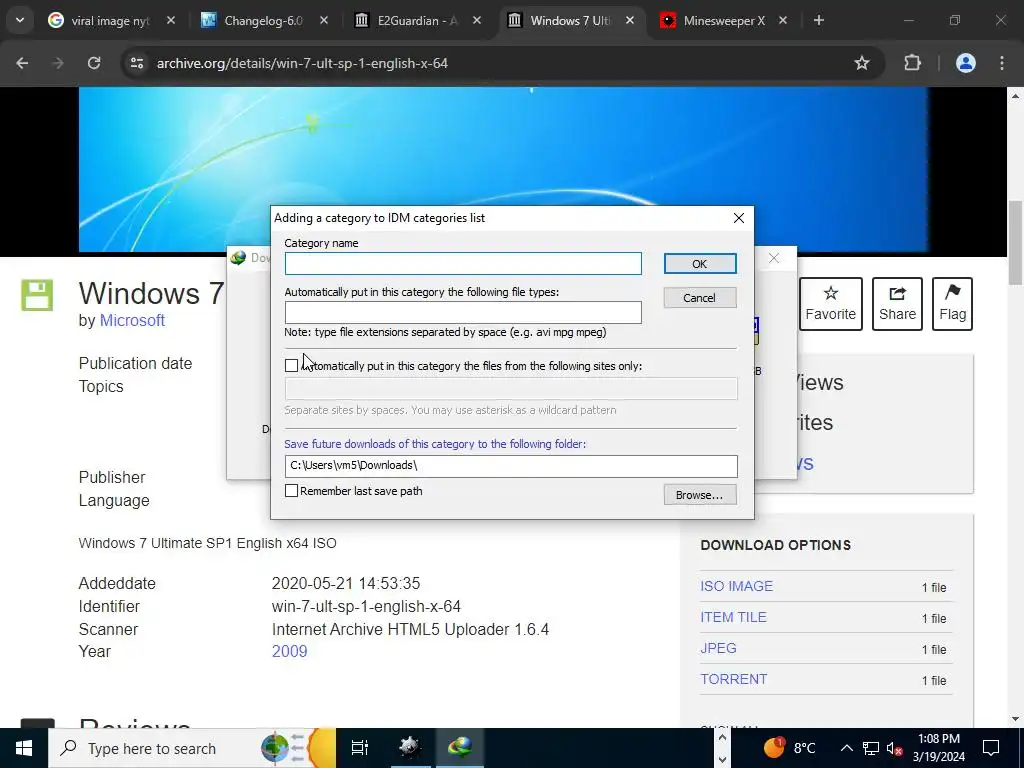
Task: Go back to the previous page
Action: [22, 63]
